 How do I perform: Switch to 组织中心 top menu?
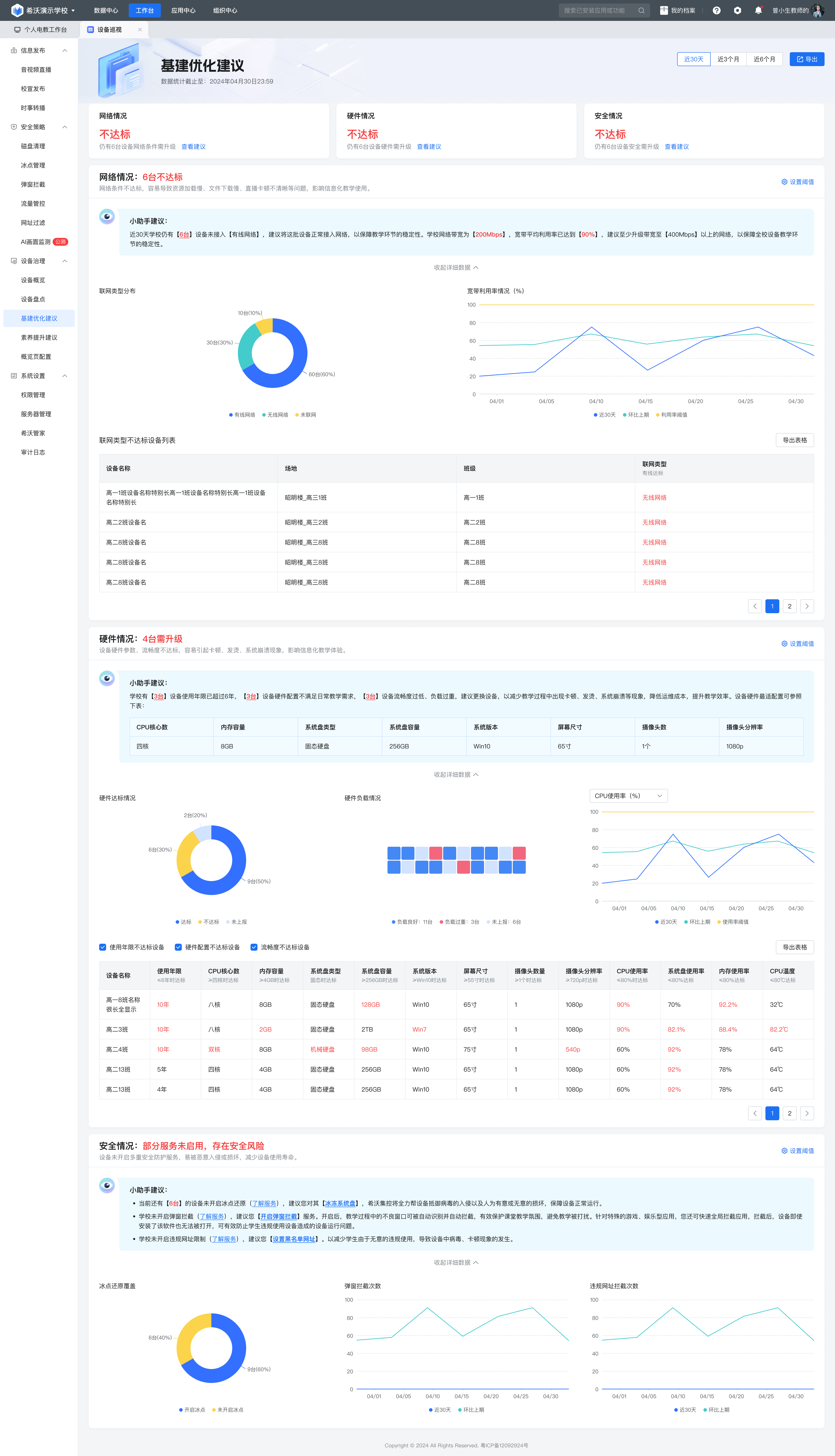click(x=225, y=10)
